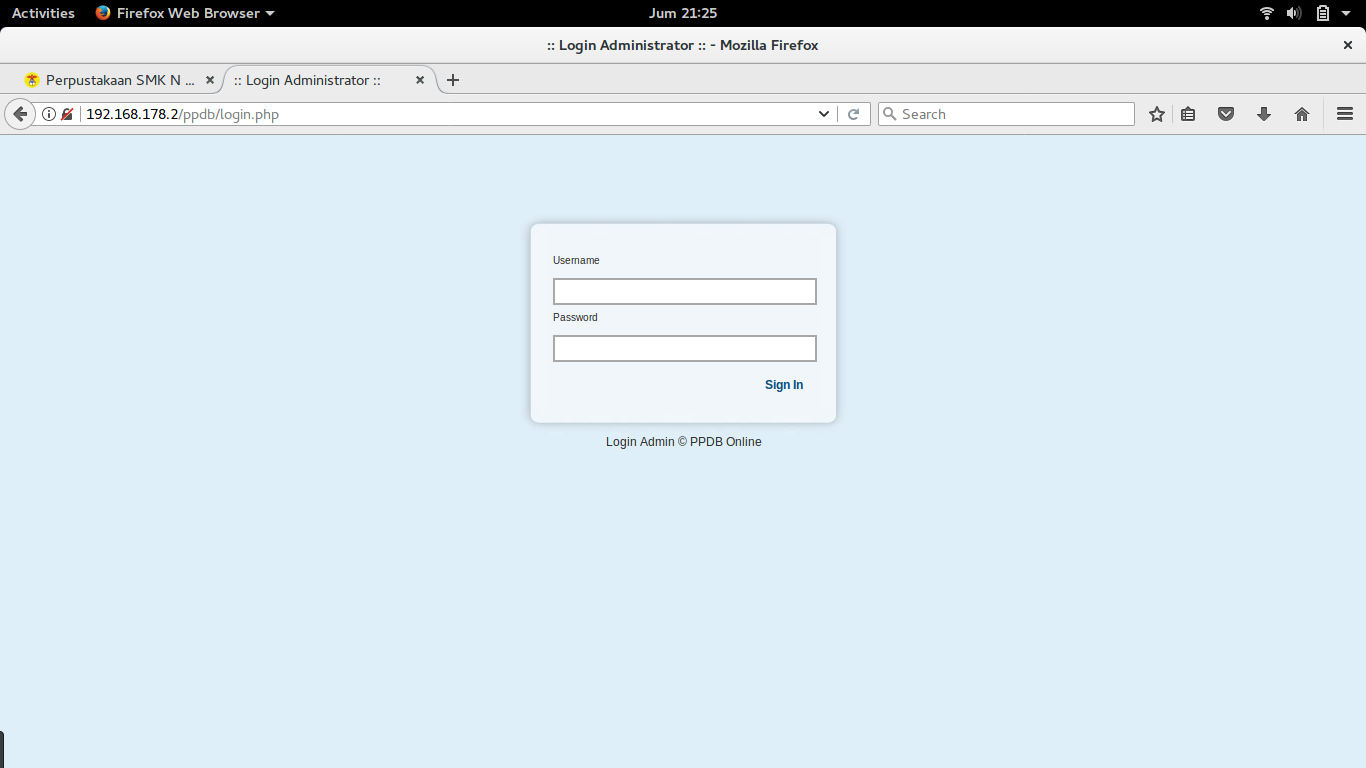Open GNOME Activities overview

[x=43, y=13]
